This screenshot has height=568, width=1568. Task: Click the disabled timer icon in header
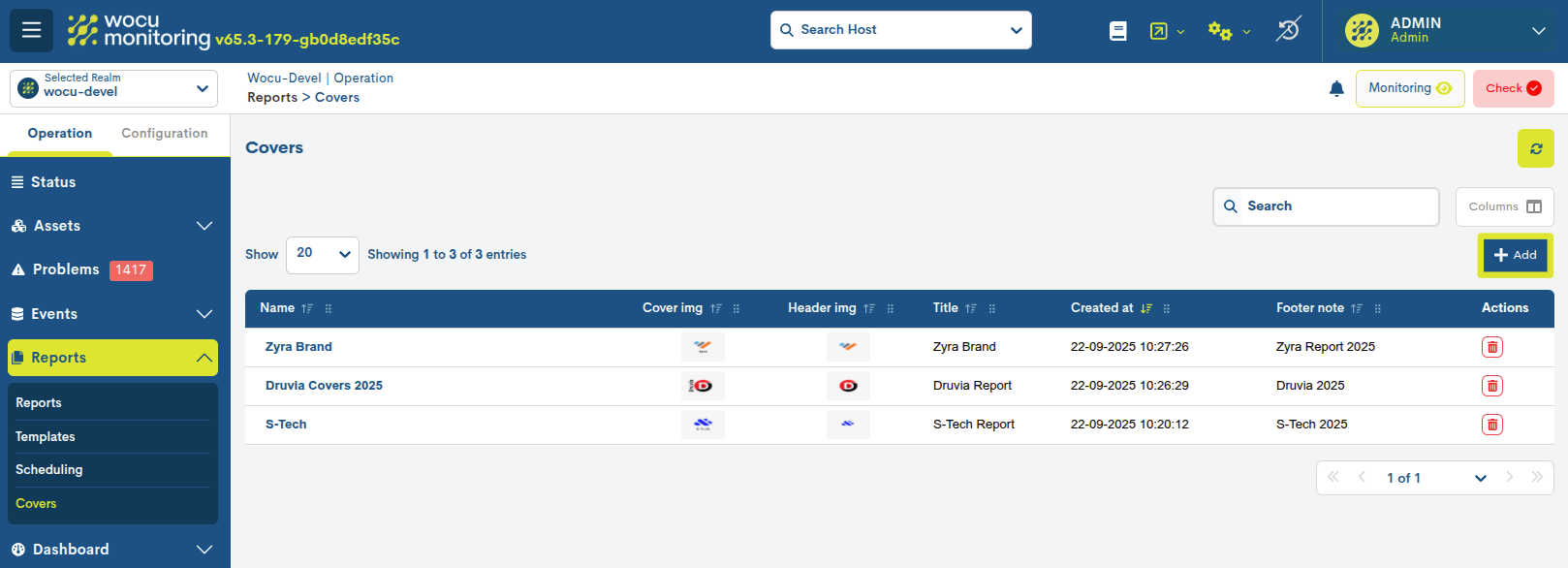pyautogui.click(x=1288, y=30)
